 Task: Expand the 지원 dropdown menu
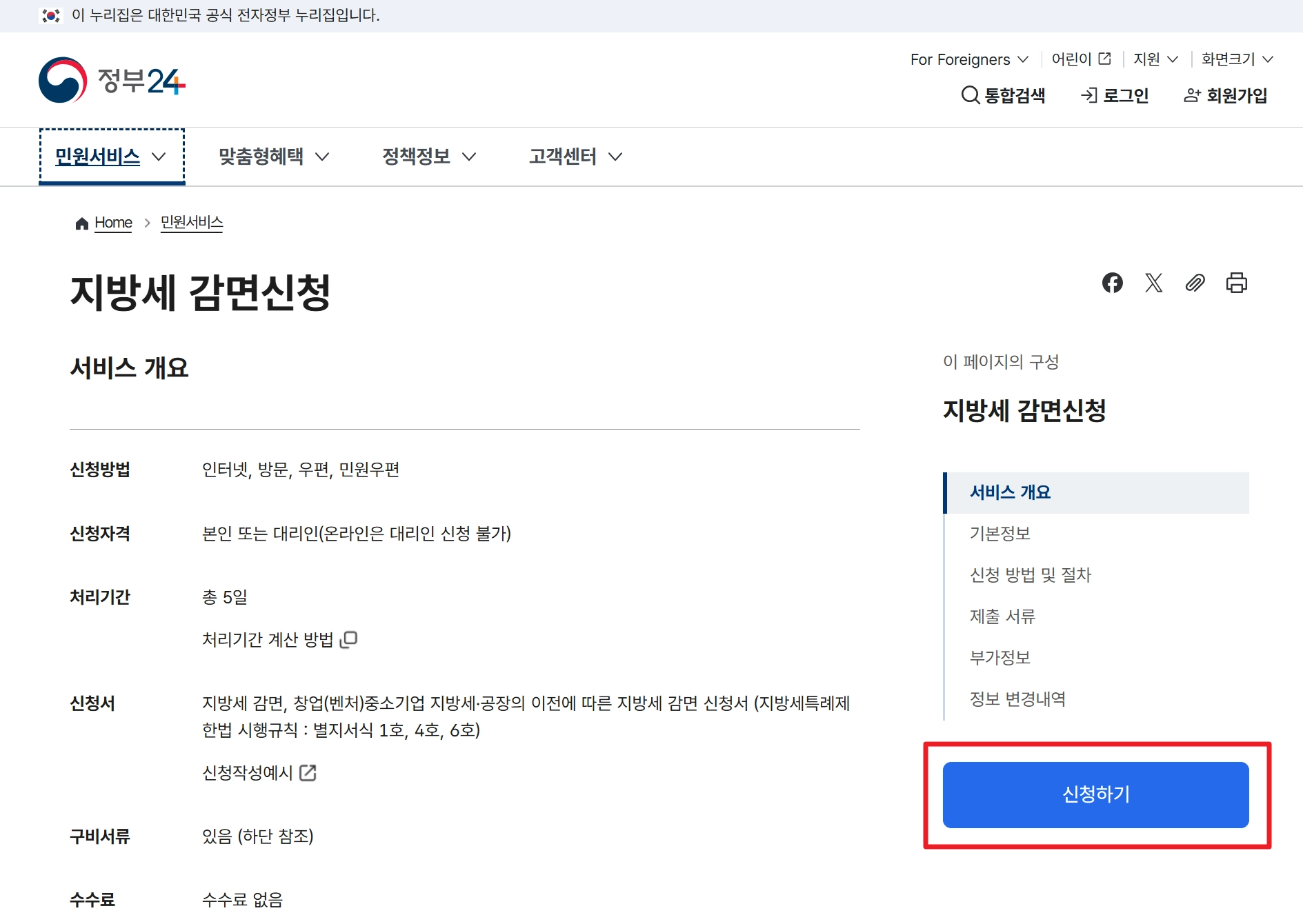pos(1153,59)
